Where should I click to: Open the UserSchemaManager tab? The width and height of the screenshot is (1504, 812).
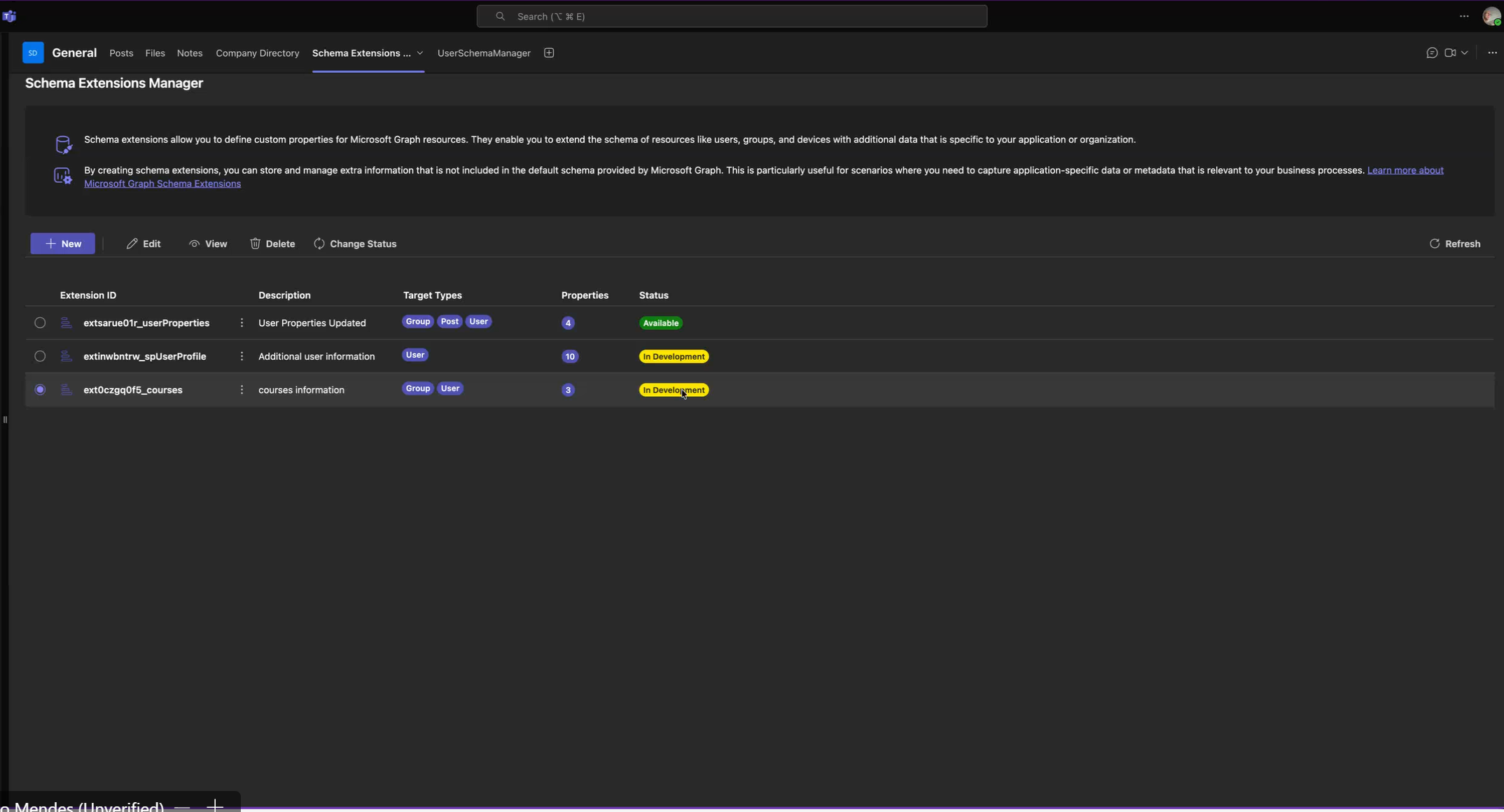(483, 53)
